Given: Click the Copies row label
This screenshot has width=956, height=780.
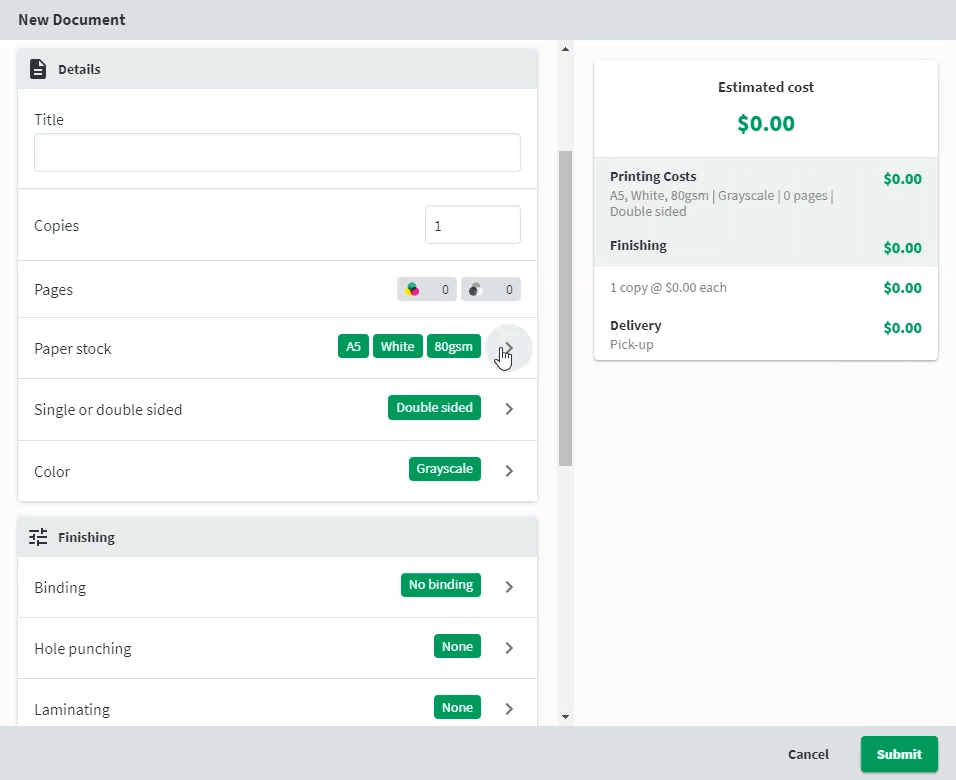Looking at the screenshot, I should 57,225.
